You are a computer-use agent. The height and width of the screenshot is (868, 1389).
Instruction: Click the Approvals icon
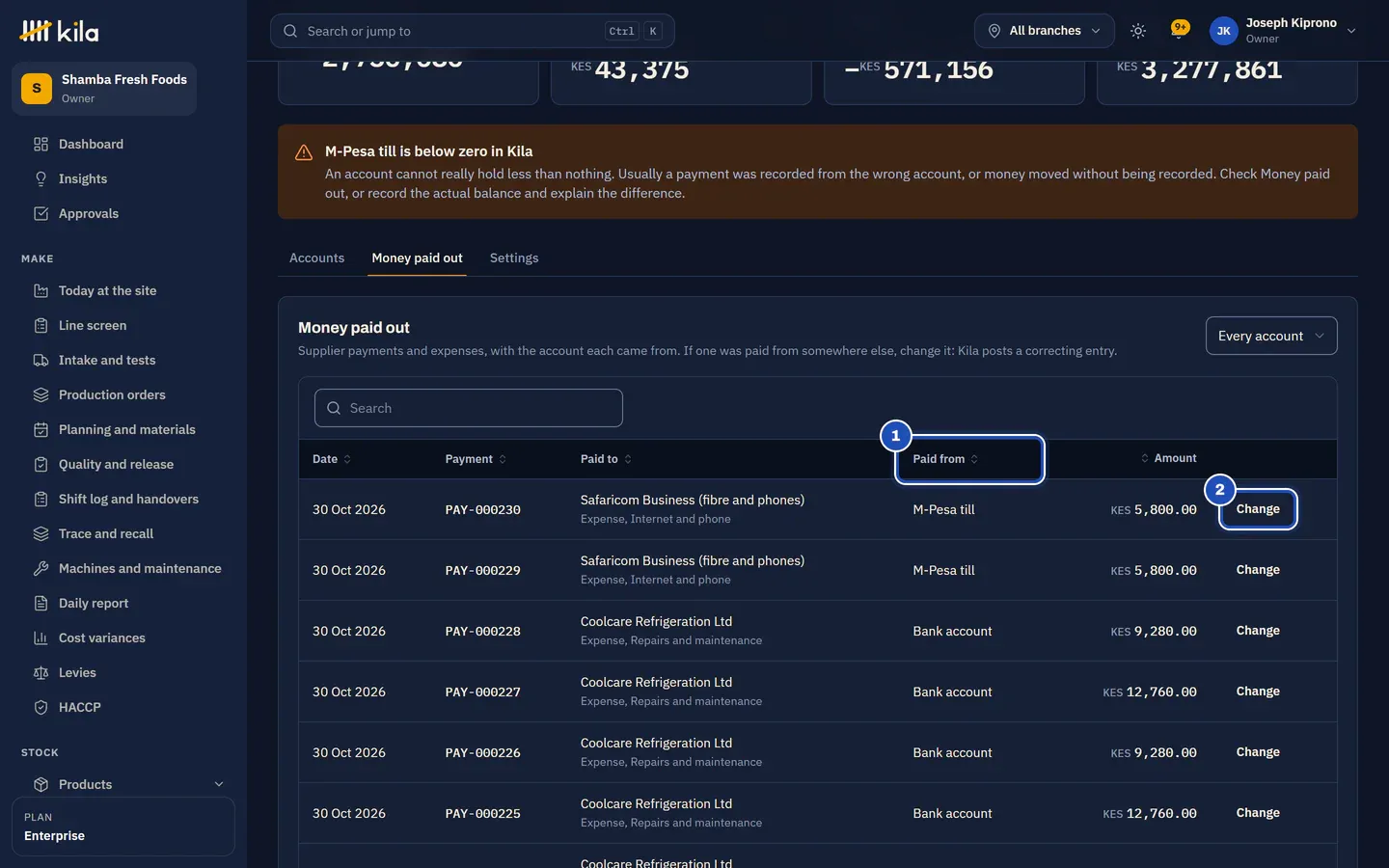(x=41, y=214)
